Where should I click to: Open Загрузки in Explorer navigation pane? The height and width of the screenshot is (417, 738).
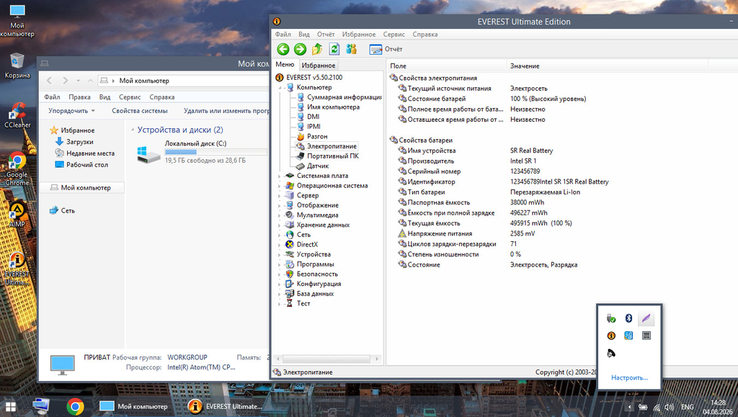[74, 142]
